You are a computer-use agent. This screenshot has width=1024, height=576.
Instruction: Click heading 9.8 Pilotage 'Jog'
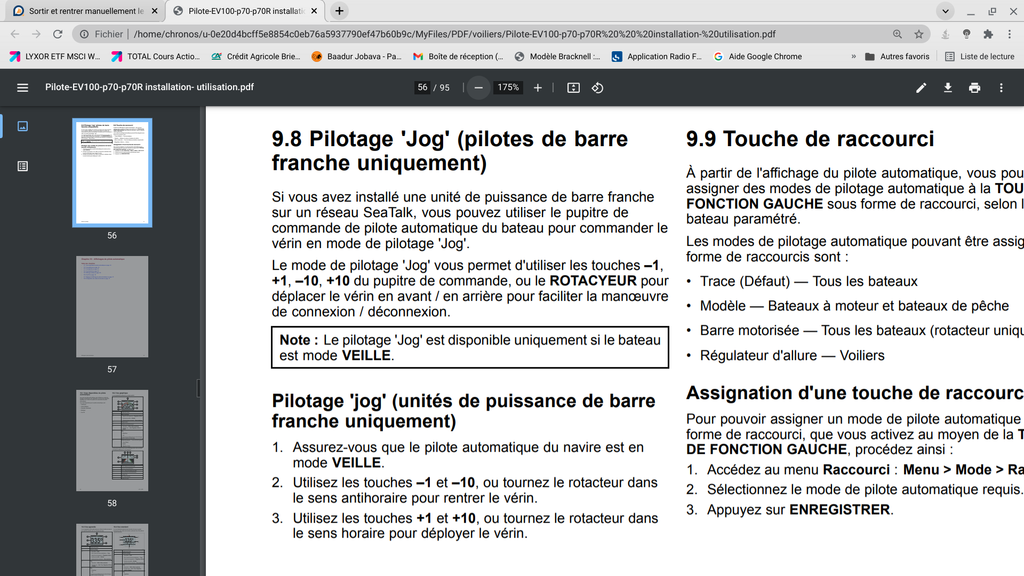pos(450,151)
